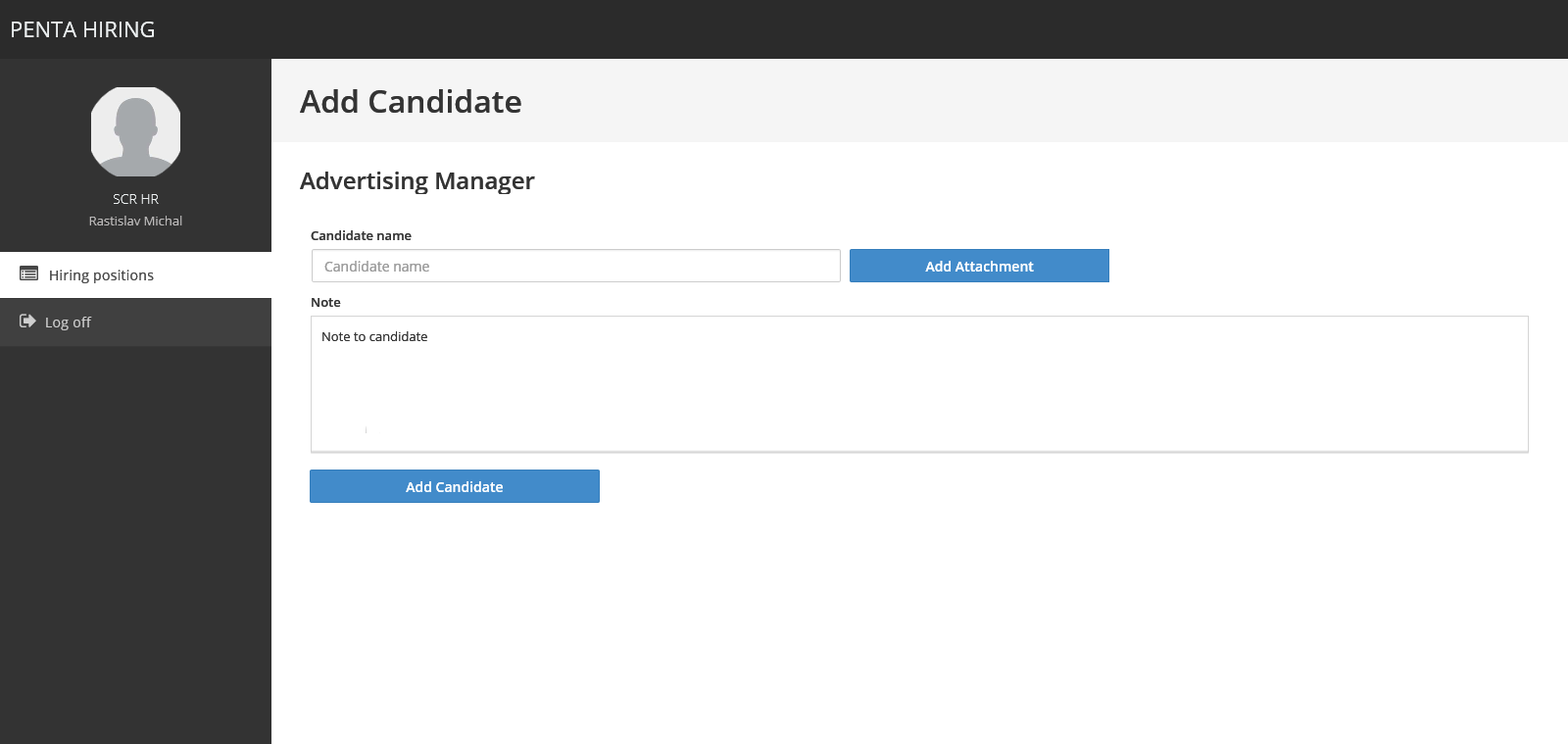The height and width of the screenshot is (744, 1568).
Task: Click the Add Candidate page heading
Action: [x=411, y=102]
